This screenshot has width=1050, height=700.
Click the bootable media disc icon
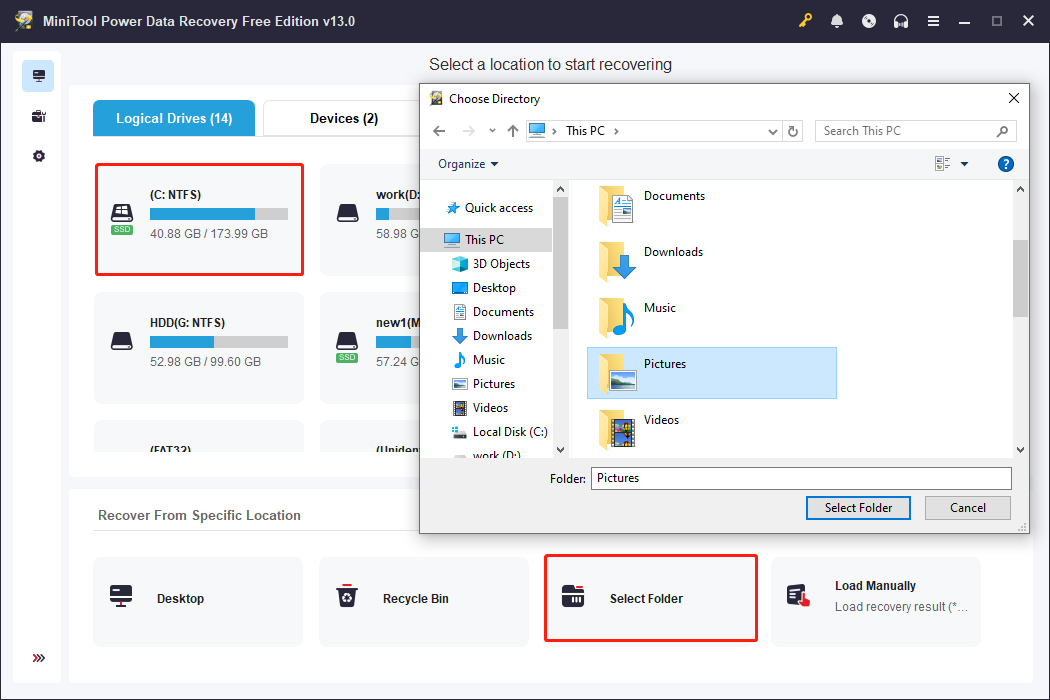point(869,21)
